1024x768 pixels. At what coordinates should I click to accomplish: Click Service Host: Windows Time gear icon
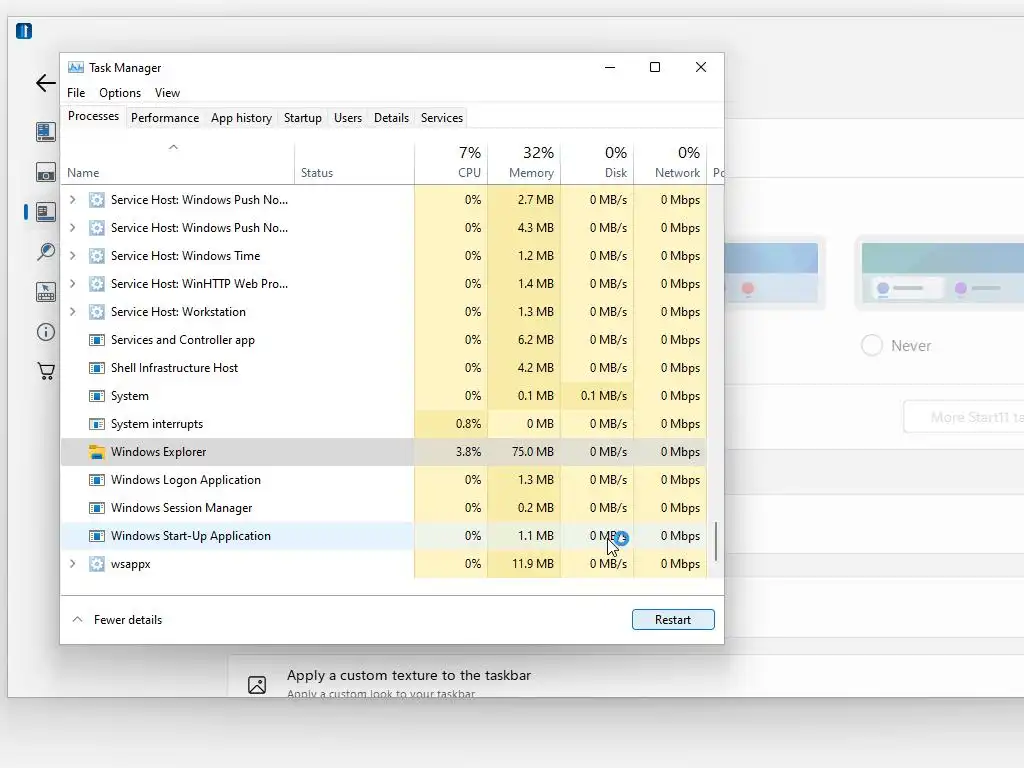(x=97, y=256)
